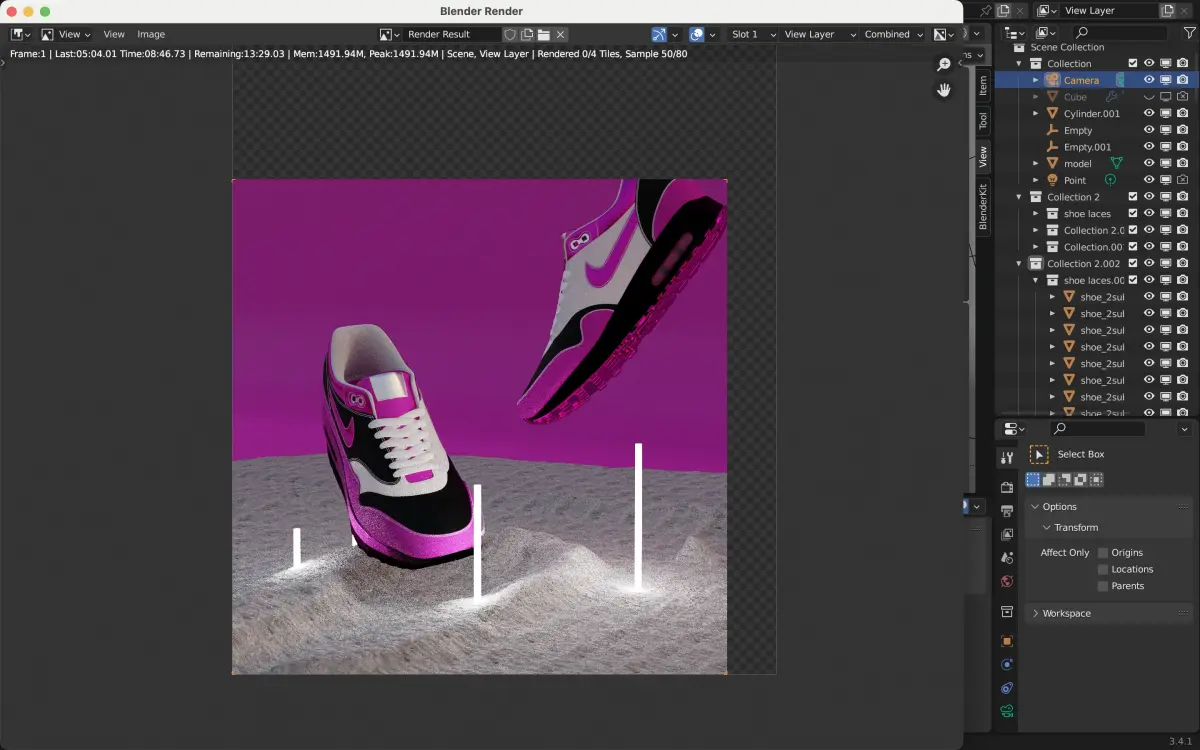Hide Camera in viewport with eye icon
Image resolution: width=1200 pixels, height=750 pixels.
click(1149, 80)
